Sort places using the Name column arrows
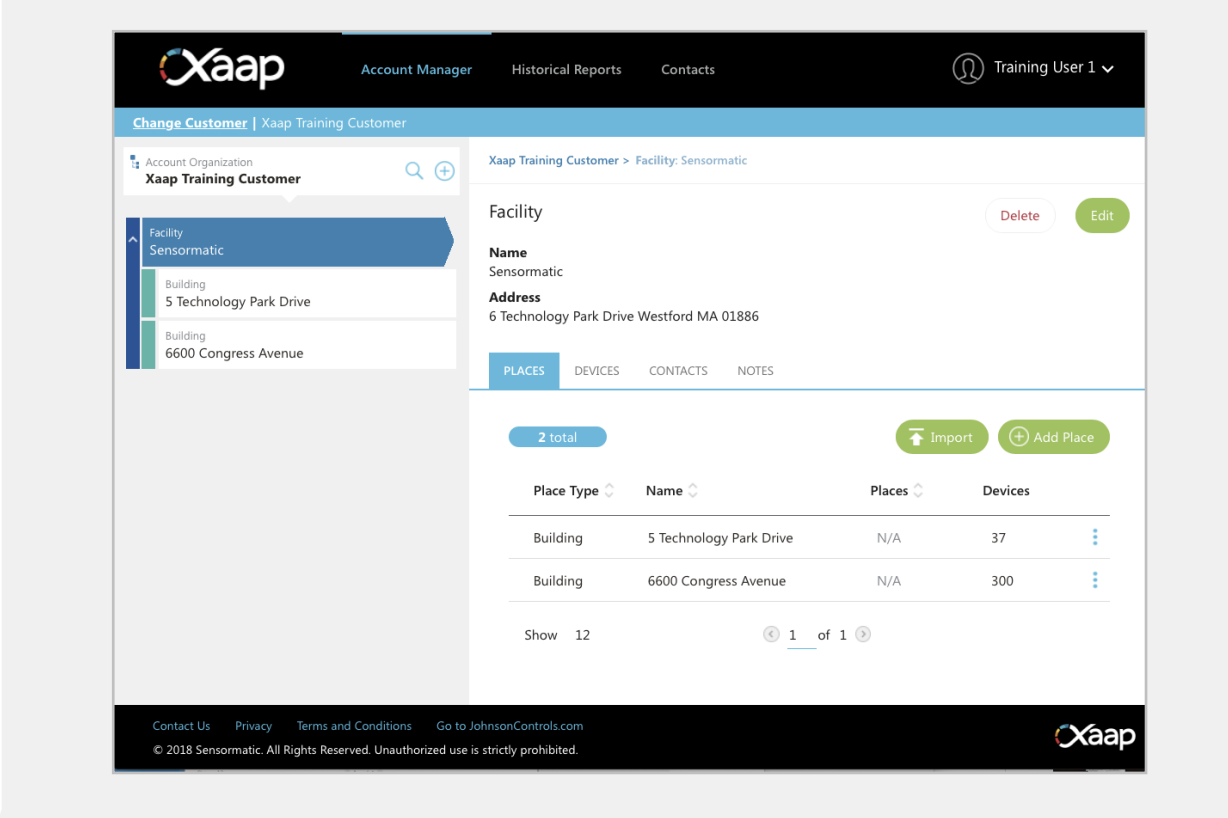Image resolution: width=1228 pixels, height=818 pixels. click(x=692, y=490)
